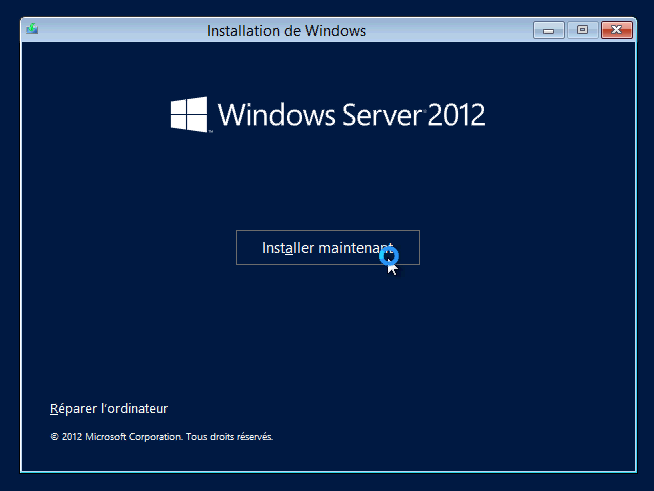Select the 2012 Microsoft Corporation copyright text
This screenshot has height=491, width=654.
coord(161,437)
